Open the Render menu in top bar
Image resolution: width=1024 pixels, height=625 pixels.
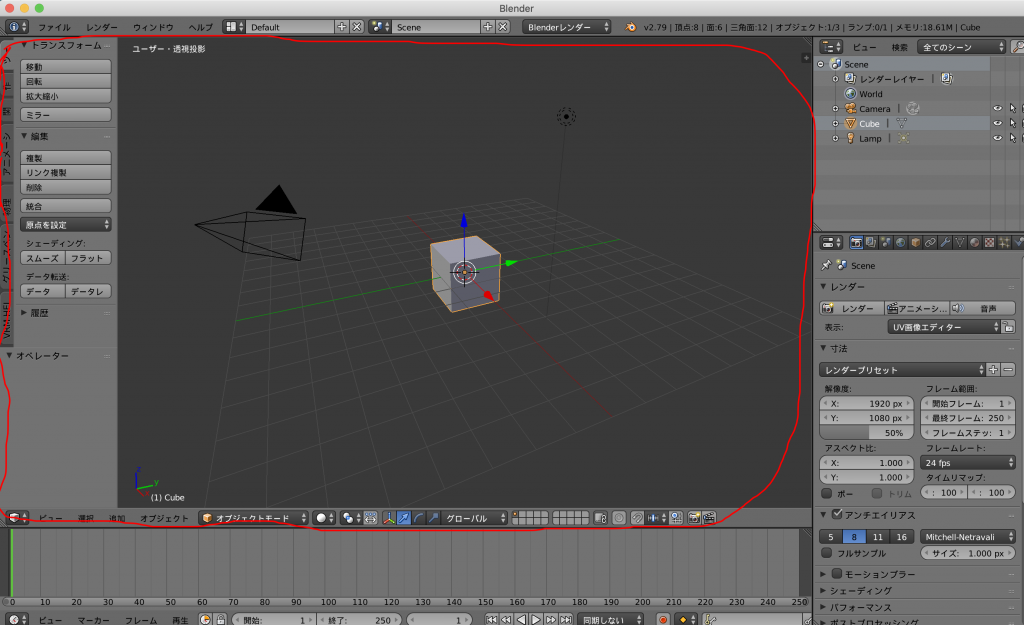[x=102, y=27]
